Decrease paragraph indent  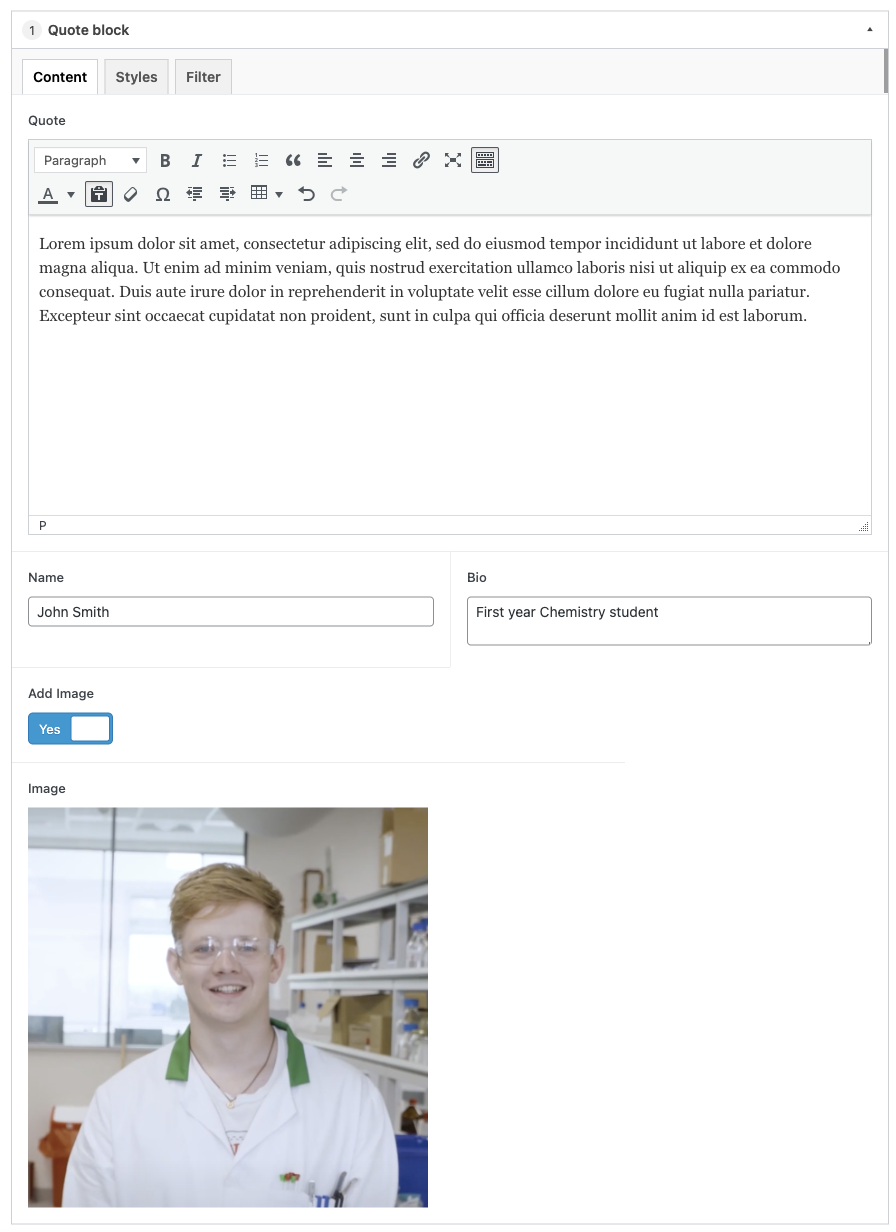point(195,194)
